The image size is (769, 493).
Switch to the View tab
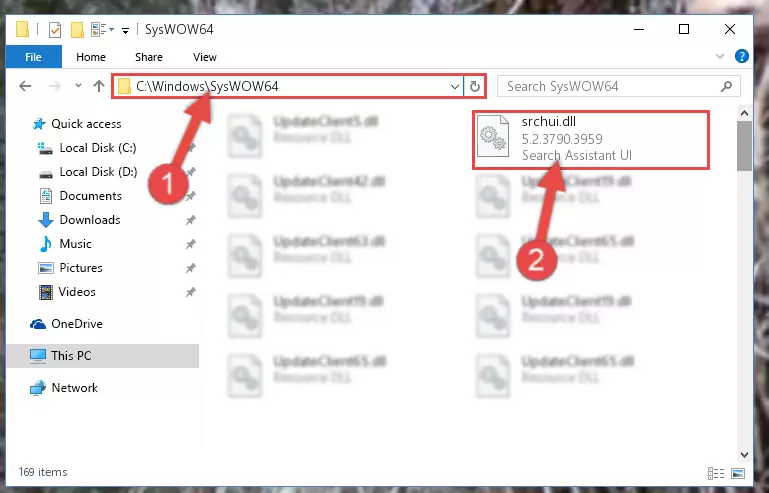pyautogui.click(x=205, y=57)
